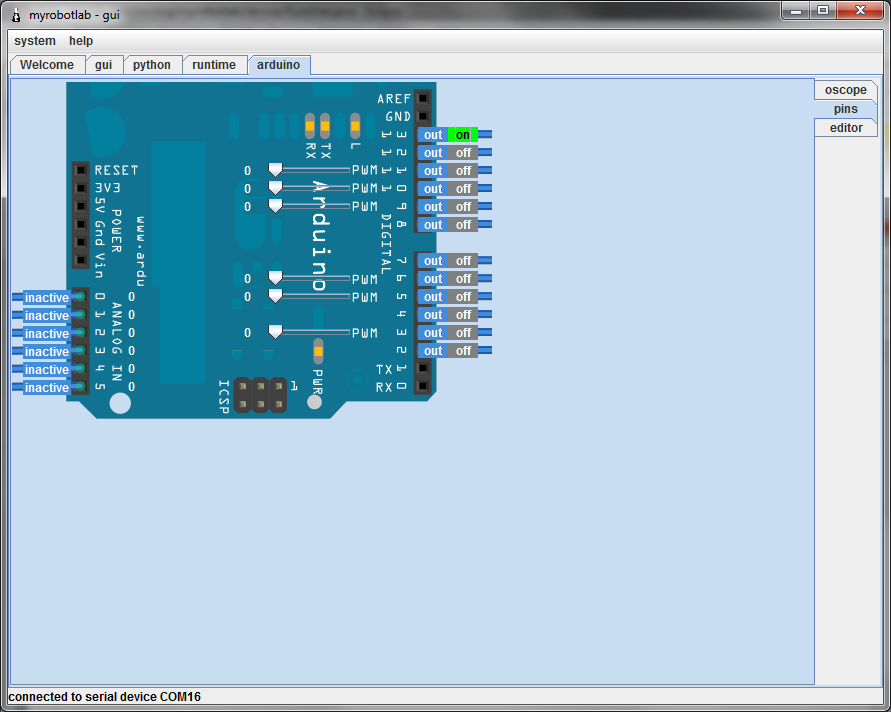Click the RESET pin socket

click(81, 170)
